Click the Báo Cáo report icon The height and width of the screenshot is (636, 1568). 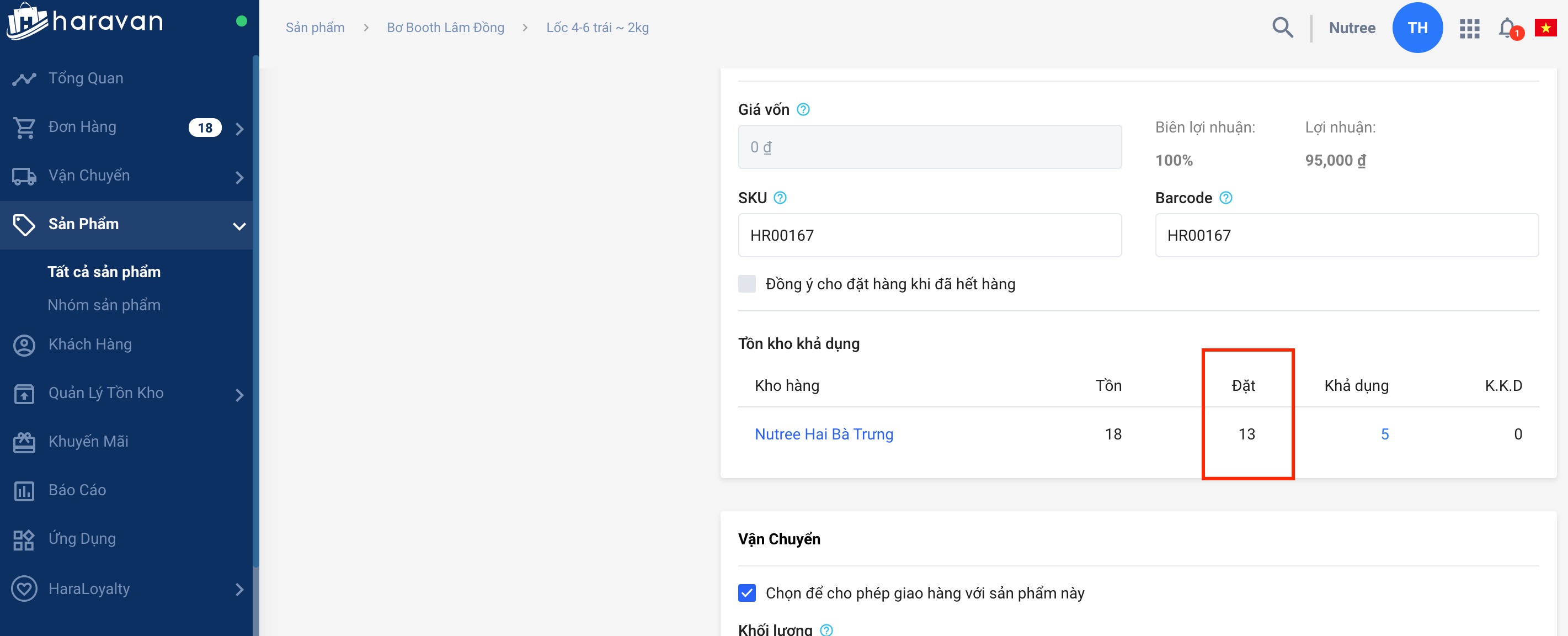(x=24, y=490)
